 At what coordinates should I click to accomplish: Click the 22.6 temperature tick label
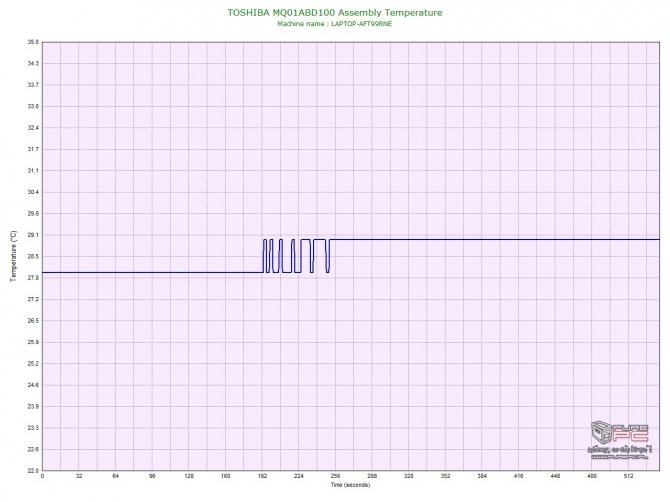(x=33, y=449)
